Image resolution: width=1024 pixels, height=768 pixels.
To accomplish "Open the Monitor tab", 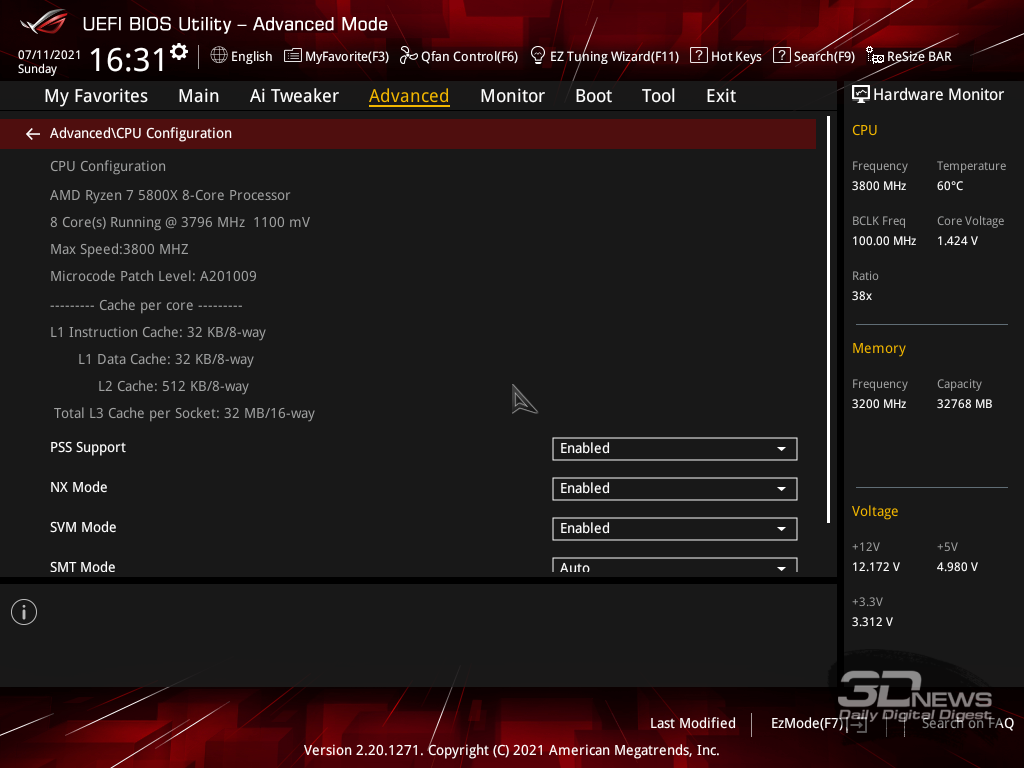I will (512, 96).
